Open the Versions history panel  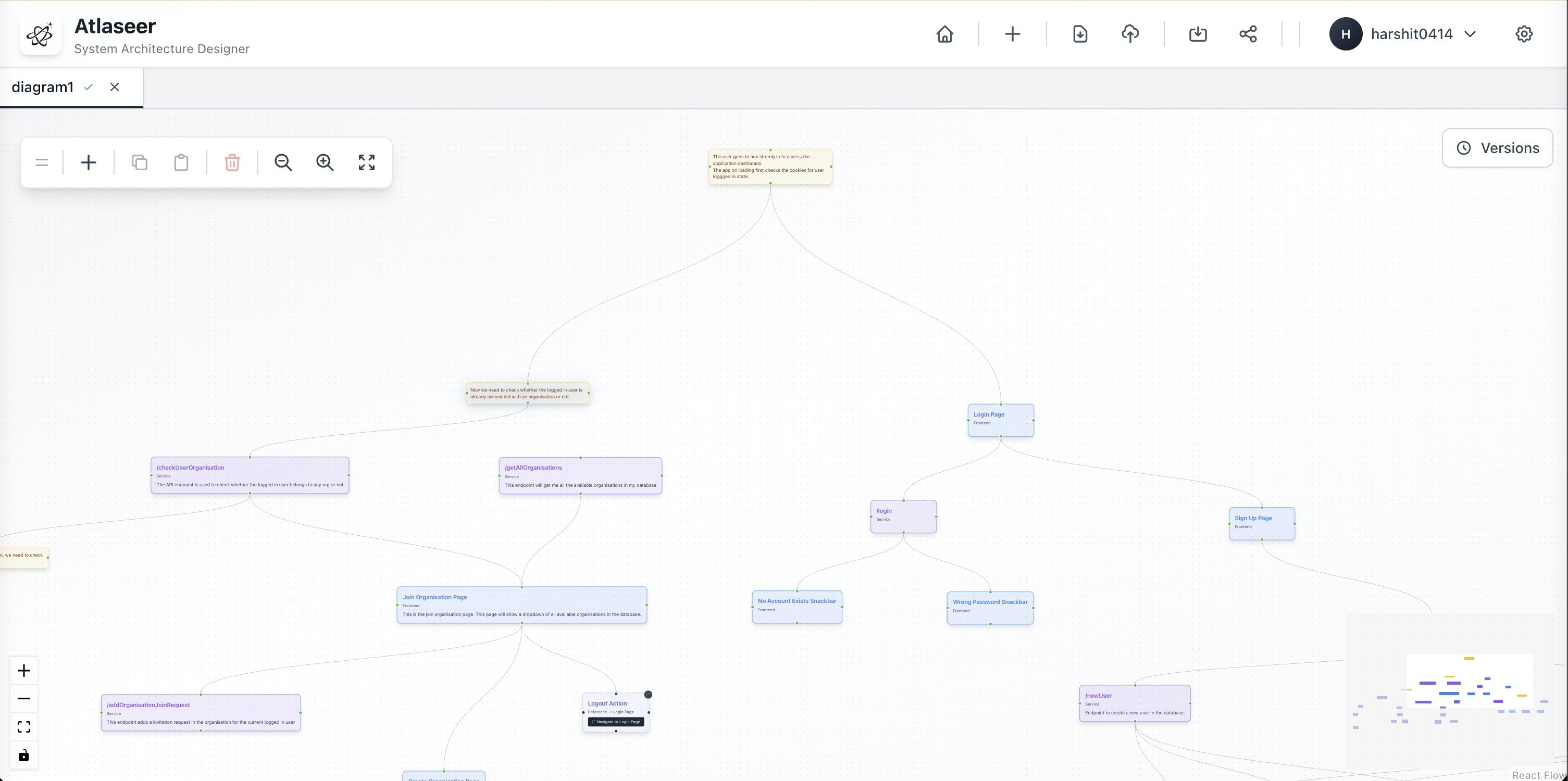click(x=1497, y=148)
